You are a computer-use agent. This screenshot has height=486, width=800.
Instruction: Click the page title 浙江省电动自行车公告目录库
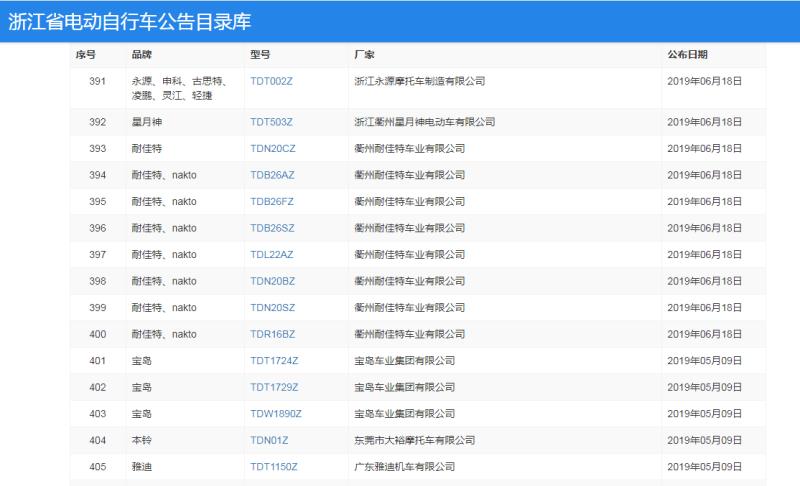130,21
